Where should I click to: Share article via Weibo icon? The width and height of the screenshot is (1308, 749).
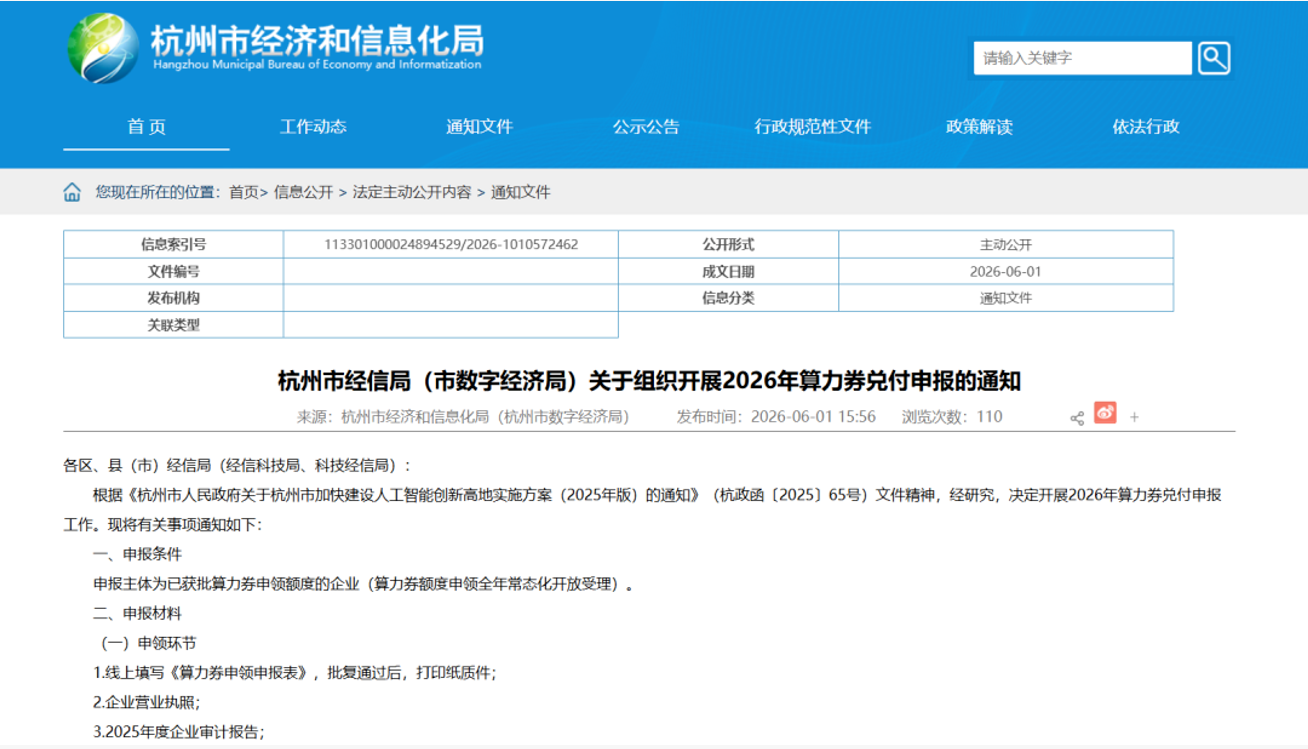coord(1105,413)
